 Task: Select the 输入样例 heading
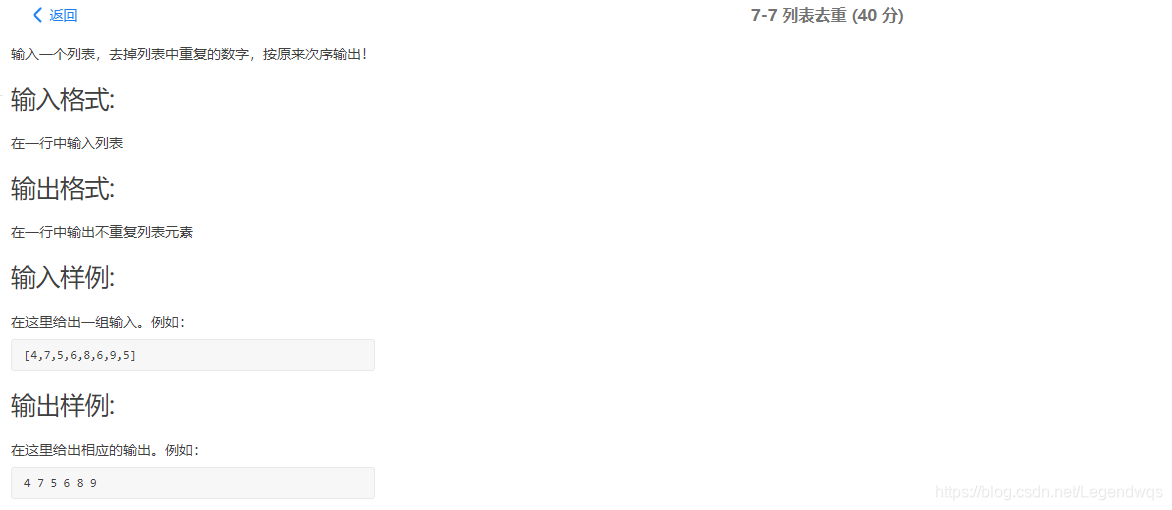(63, 278)
